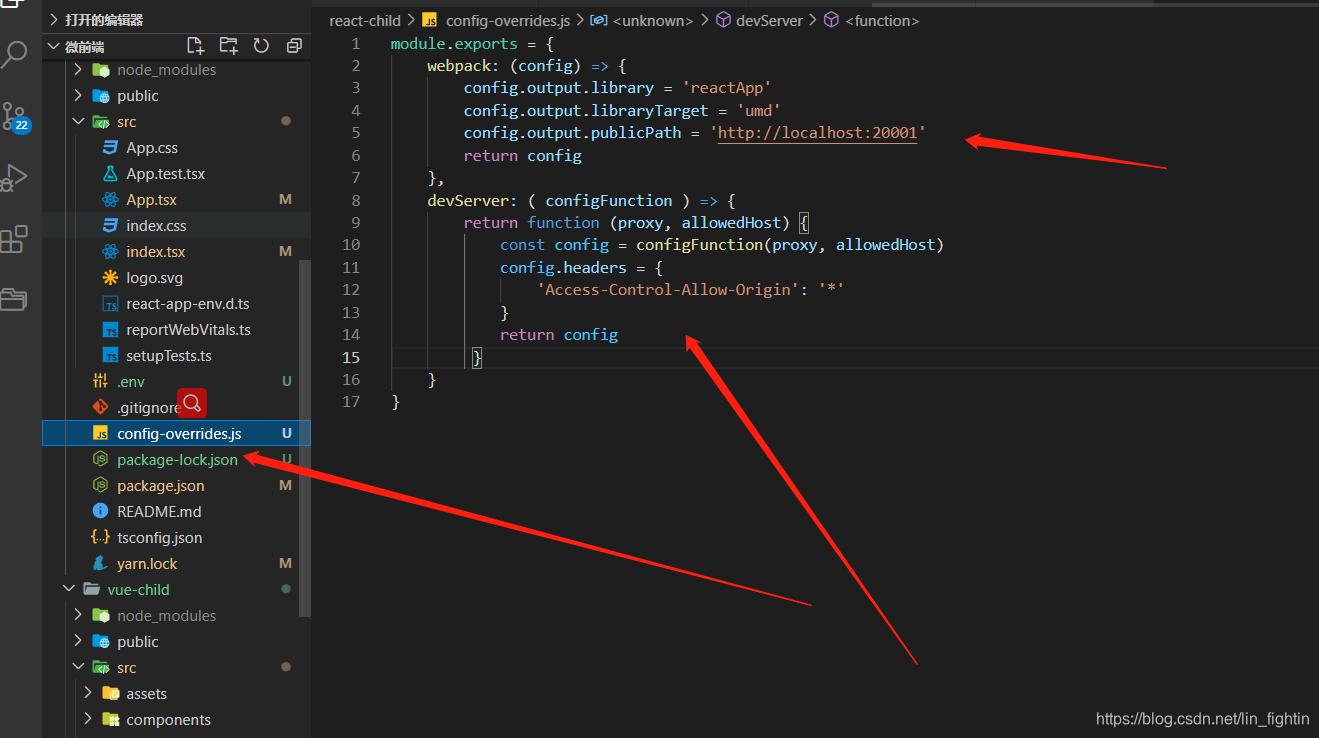Image resolution: width=1319 pixels, height=738 pixels.
Task: Click the red search overlay button
Action: click(192, 403)
